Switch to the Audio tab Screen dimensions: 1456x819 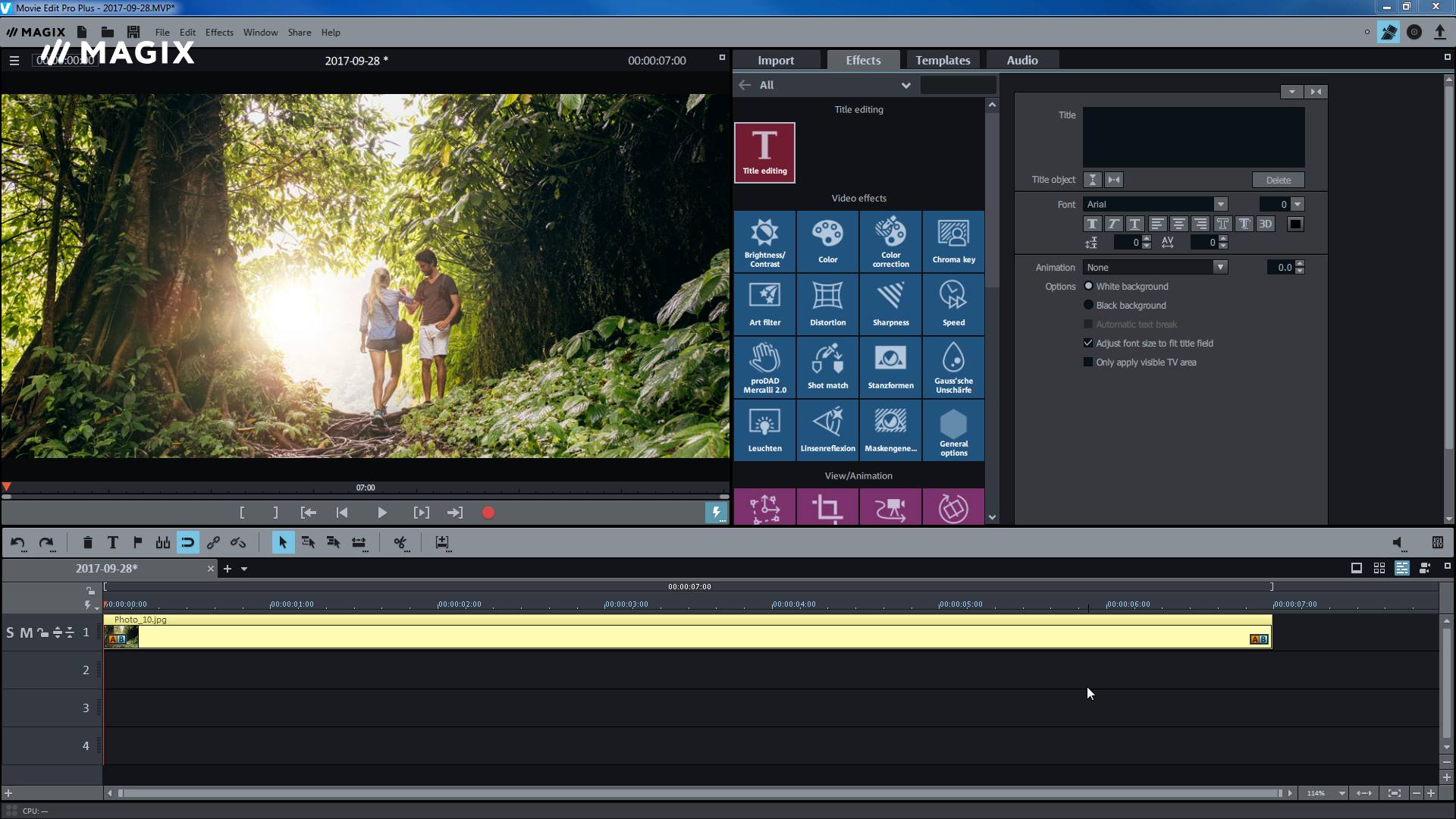point(1021,60)
